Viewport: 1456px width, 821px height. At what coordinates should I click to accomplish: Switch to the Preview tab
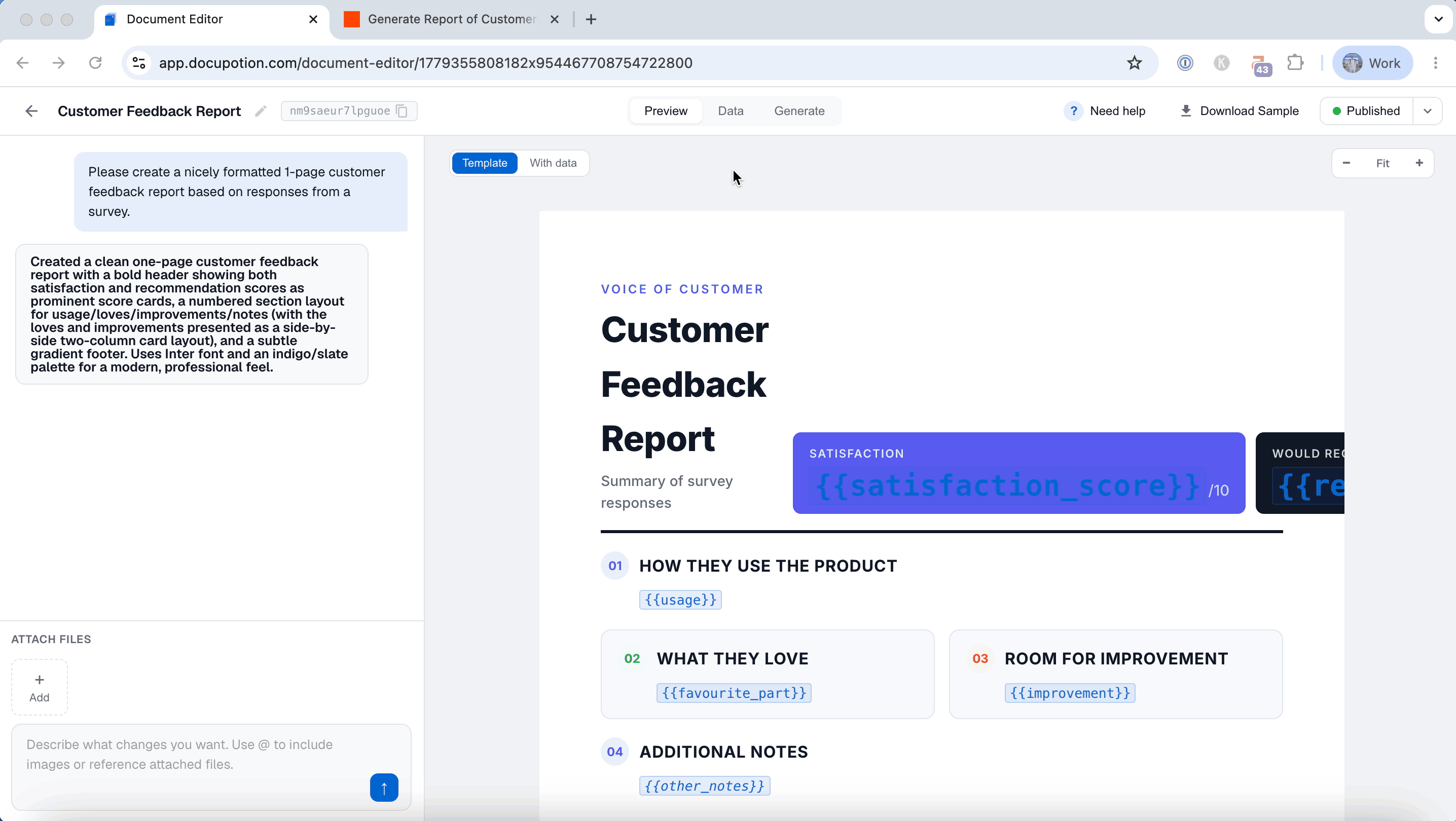(666, 111)
